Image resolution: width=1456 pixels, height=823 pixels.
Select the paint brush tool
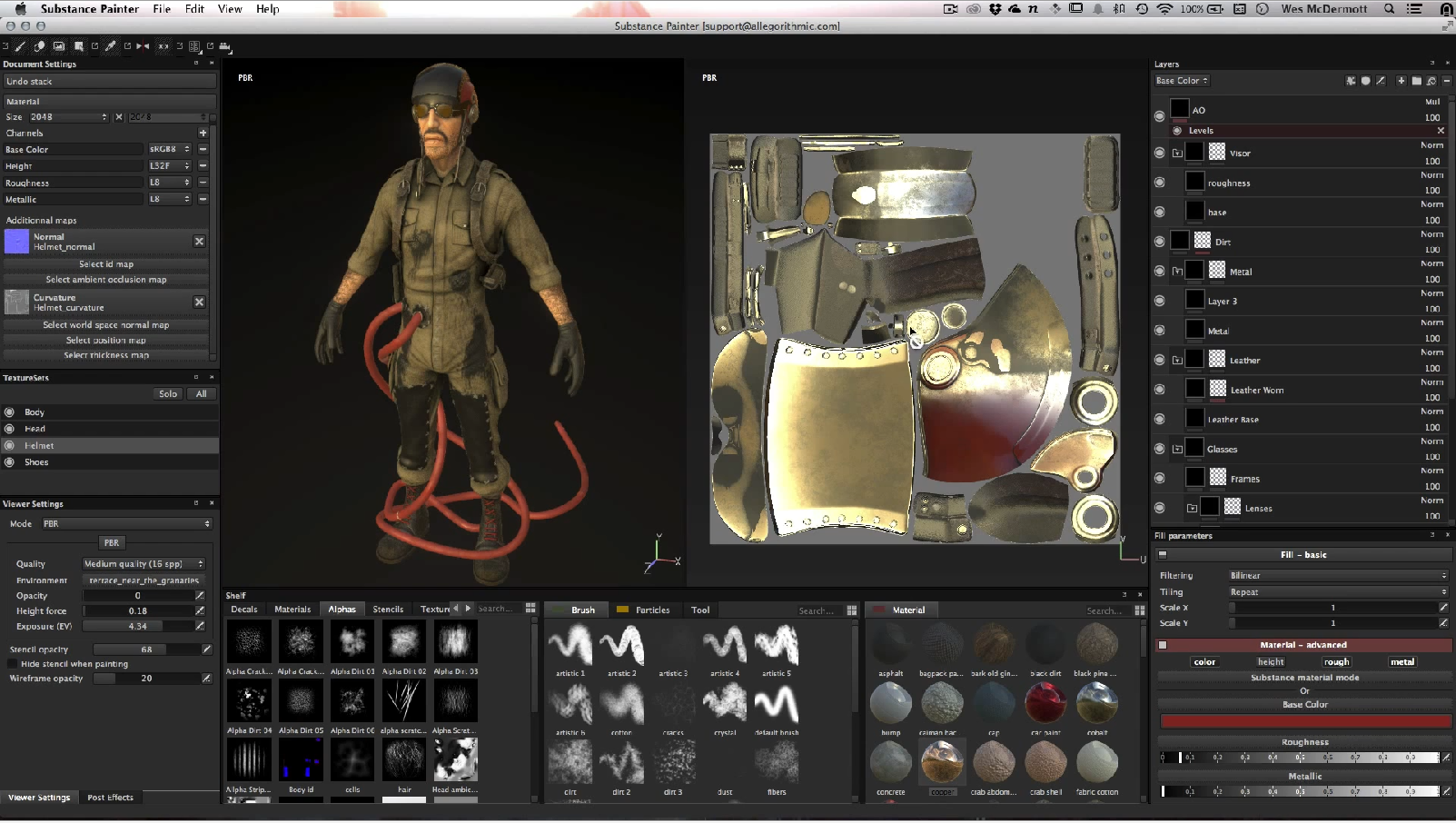coord(20,45)
